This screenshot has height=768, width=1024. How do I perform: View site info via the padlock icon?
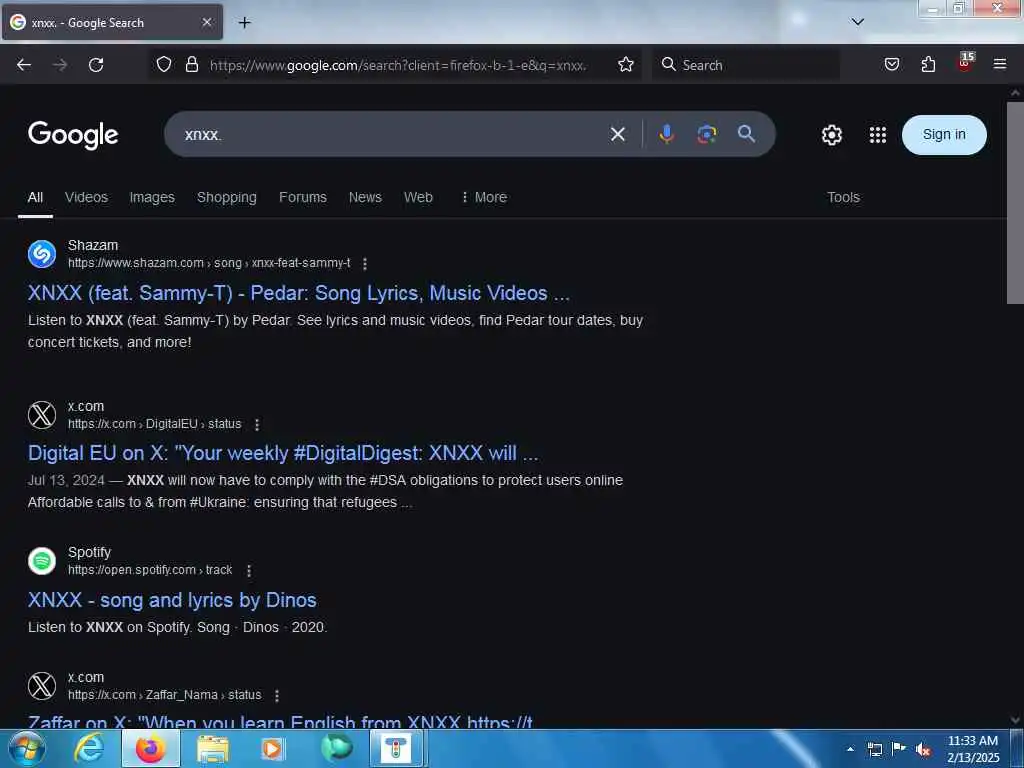point(191,64)
